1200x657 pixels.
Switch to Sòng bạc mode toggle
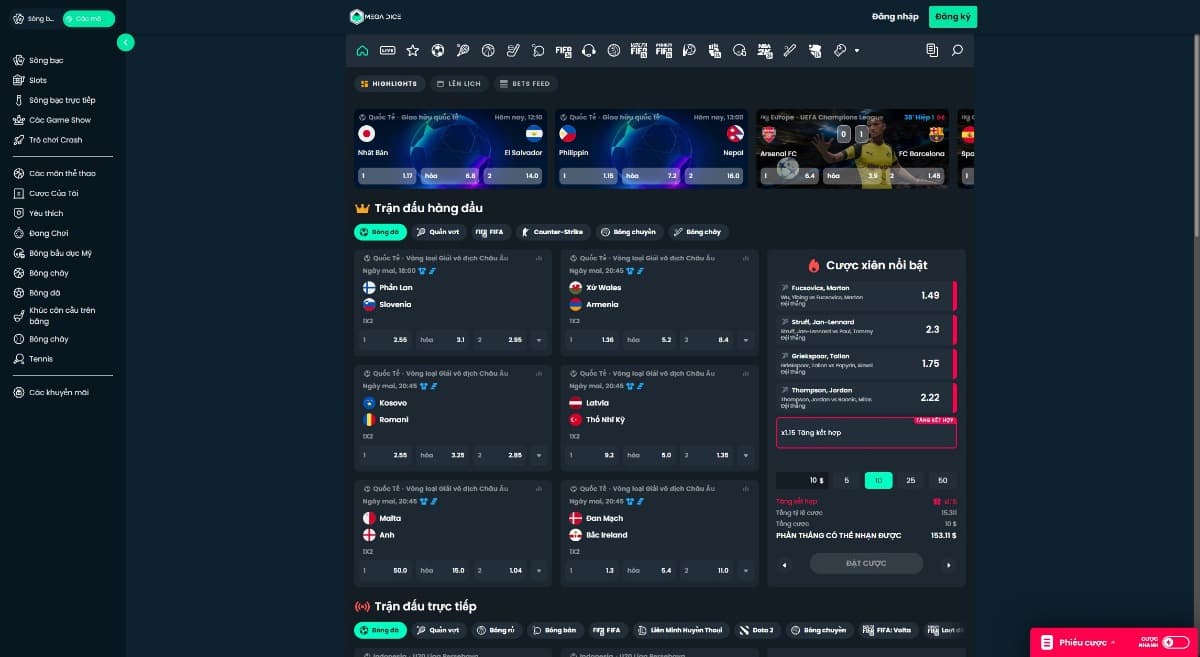[x=34, y=18]
